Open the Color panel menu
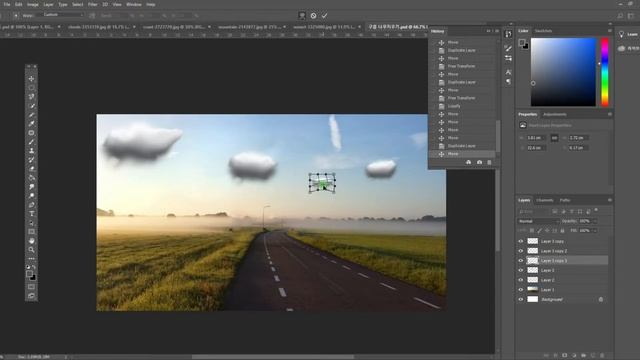The height and width of the screenshot is (360, 640). click(x=610, y=31)
